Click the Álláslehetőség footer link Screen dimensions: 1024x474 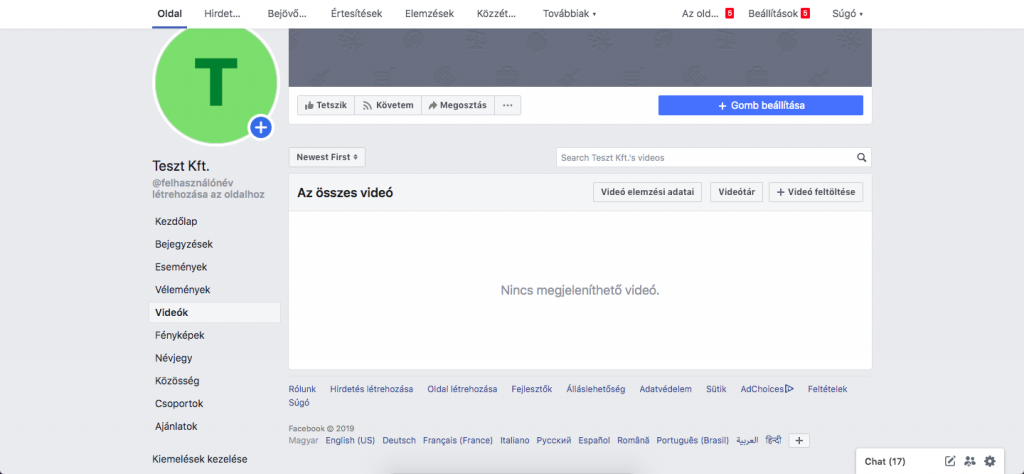(596, 389)
